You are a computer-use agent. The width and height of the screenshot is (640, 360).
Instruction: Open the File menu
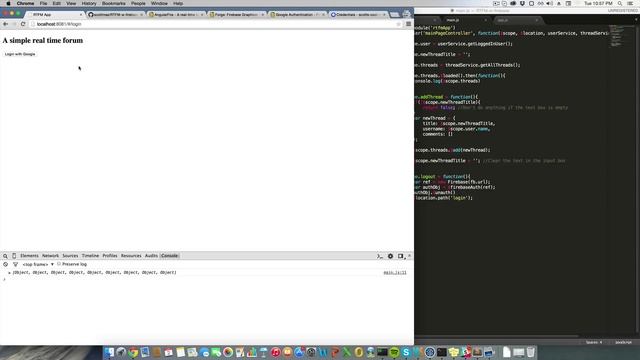pos(43,3)
